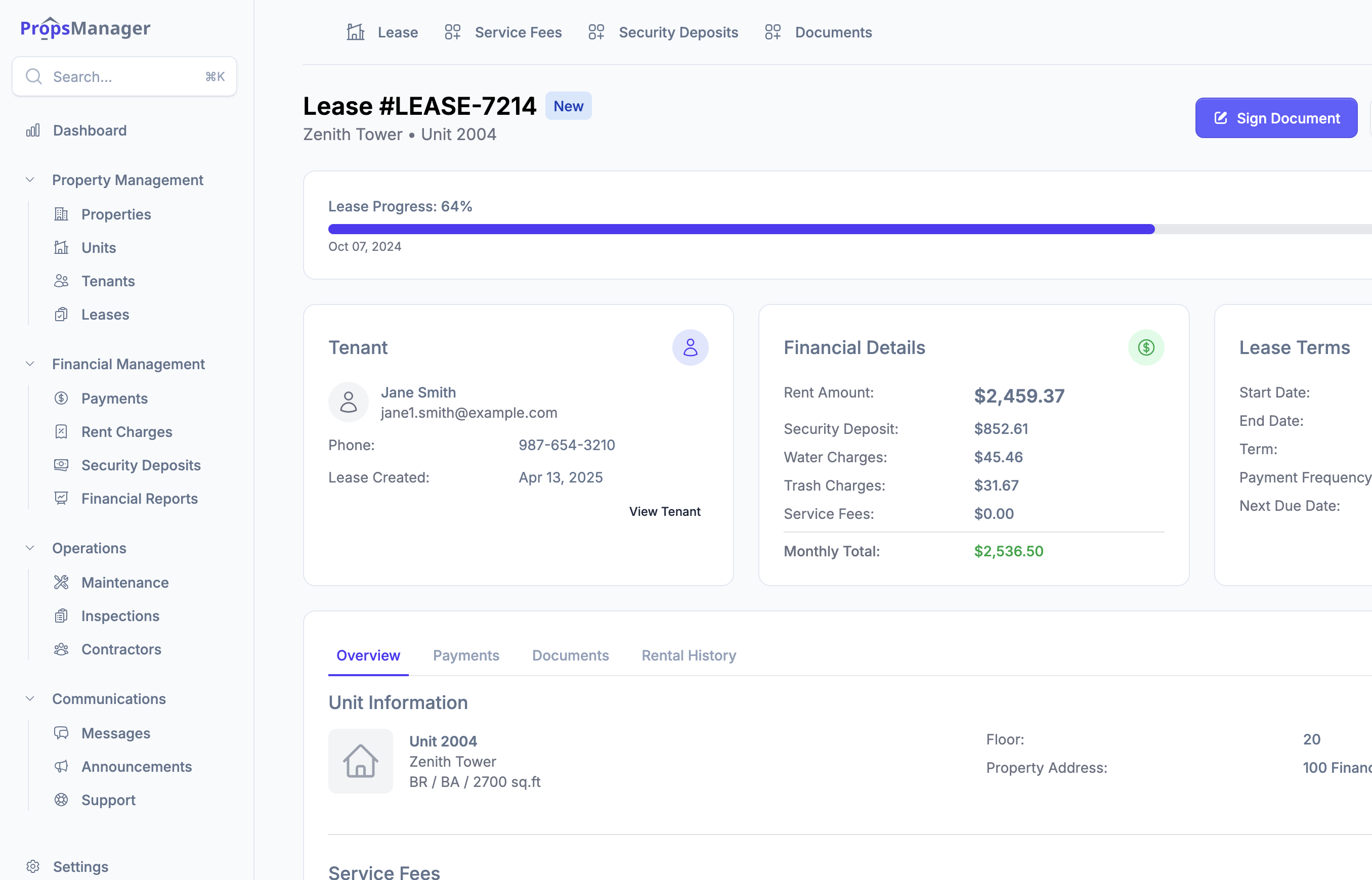Open the Payments icon under Financial Management
Image resolution: width=1372 pixels, height=880 pixels.
(x=61, y=398)
